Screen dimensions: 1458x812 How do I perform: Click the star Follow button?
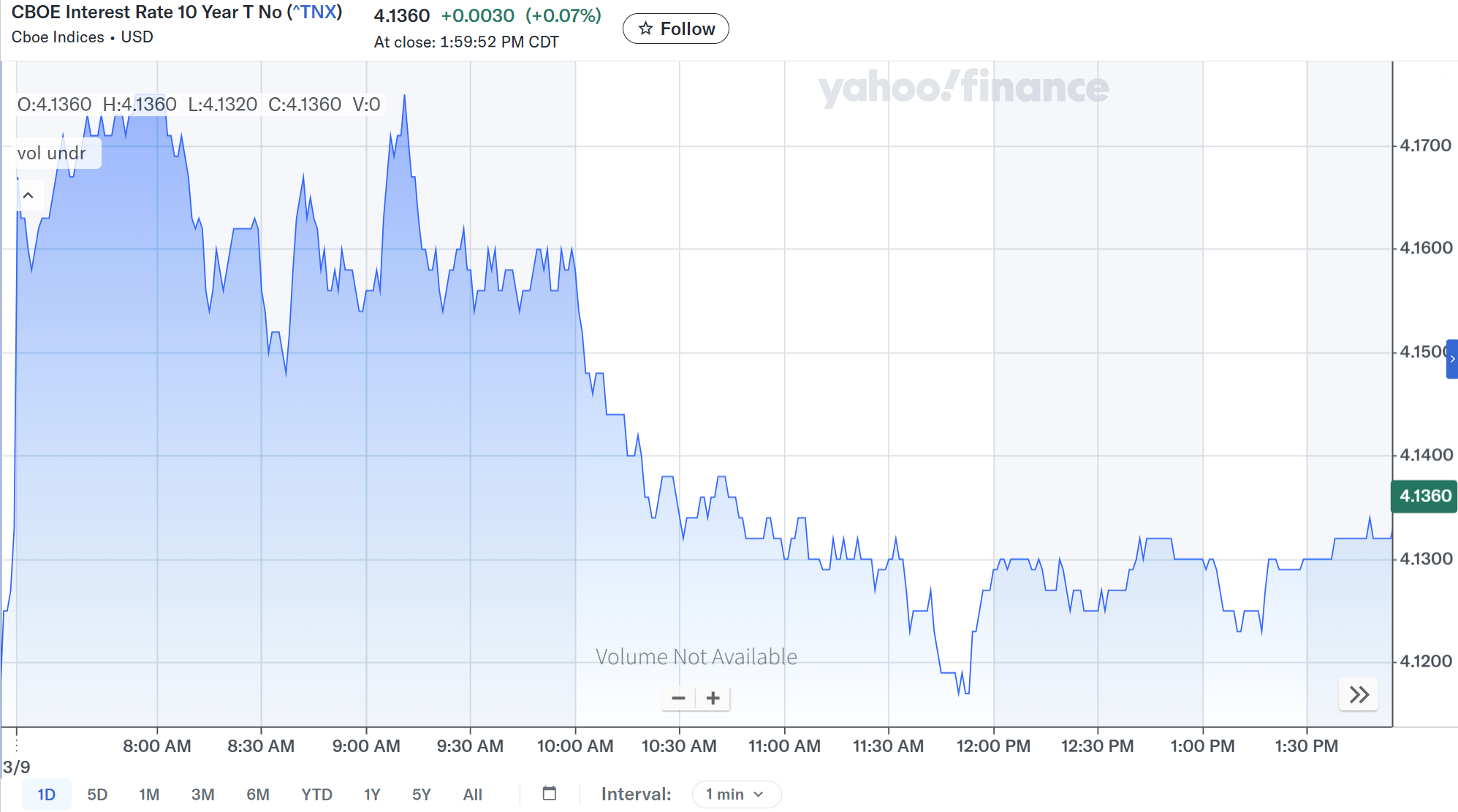[676, 29]
